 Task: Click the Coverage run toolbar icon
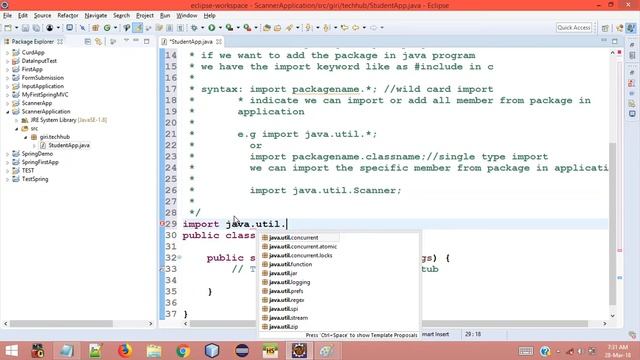tap(229, 28)
